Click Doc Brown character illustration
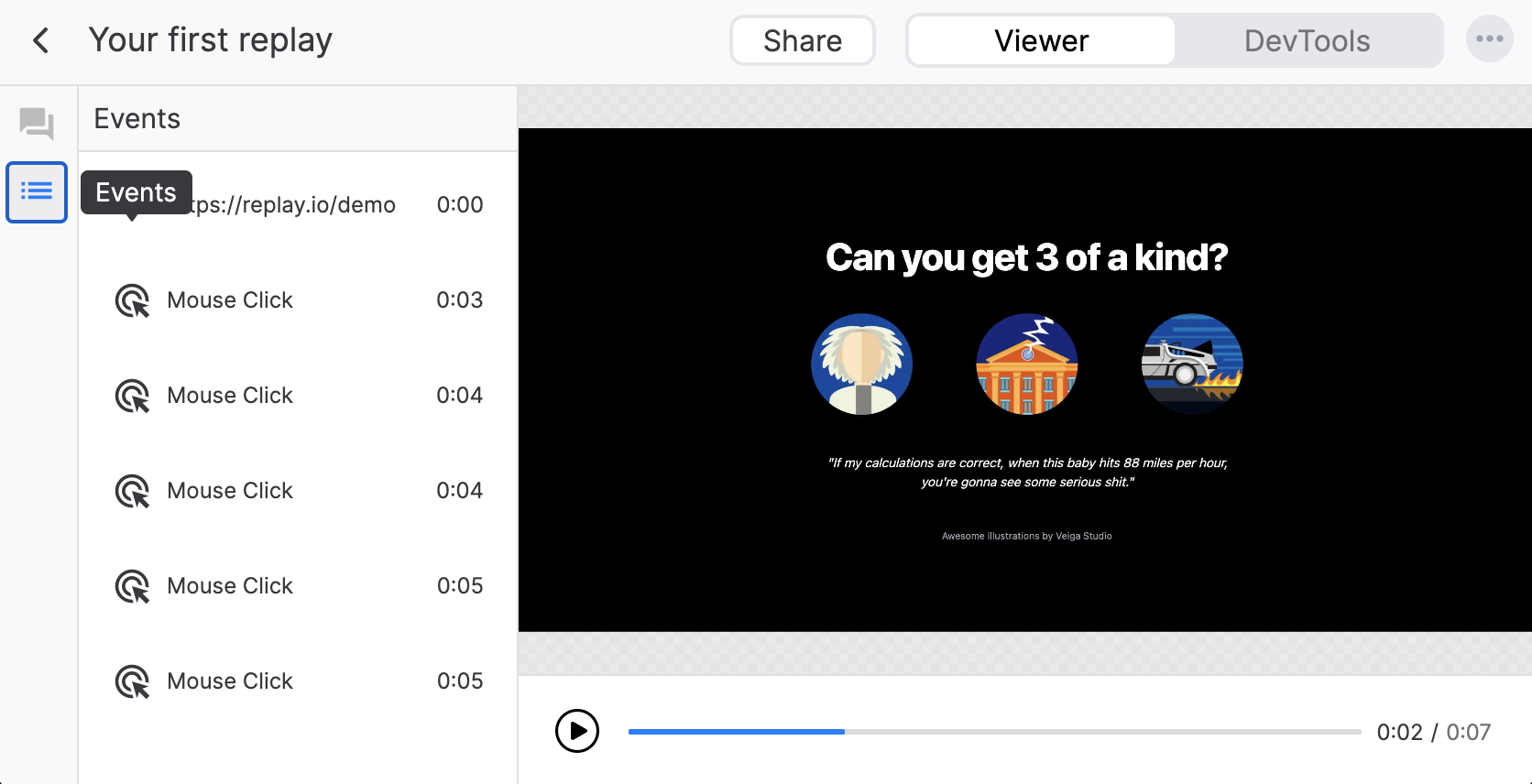This screenshot has width=1532, height=784. click(862, 365)
